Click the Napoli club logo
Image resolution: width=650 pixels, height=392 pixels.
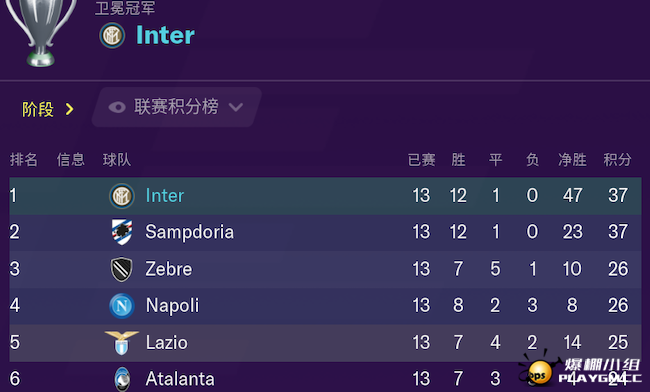[x=122, y=306]
